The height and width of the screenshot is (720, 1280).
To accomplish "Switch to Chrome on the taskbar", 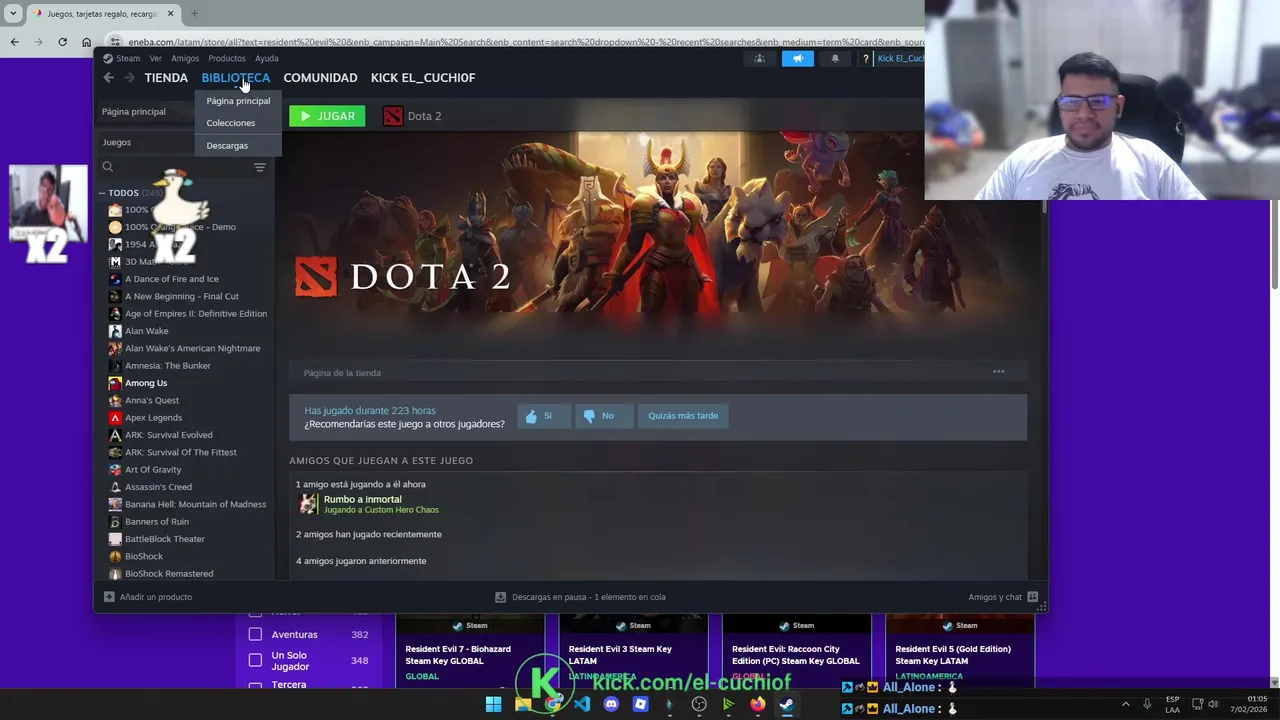I will [x=552, y=704].
